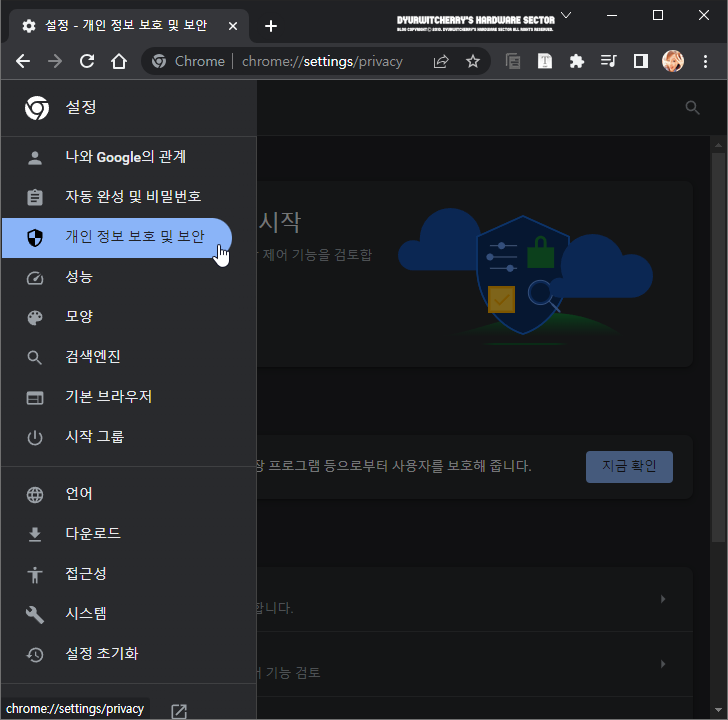This screenshot has height=720, width=728.
Task: Open Chrome's three-dot menu
Action: click(705, 61)
